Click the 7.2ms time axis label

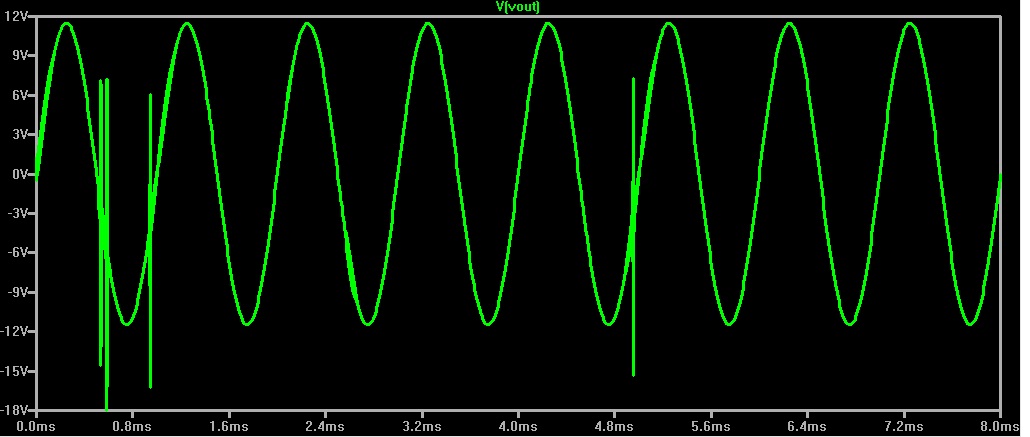905,426
